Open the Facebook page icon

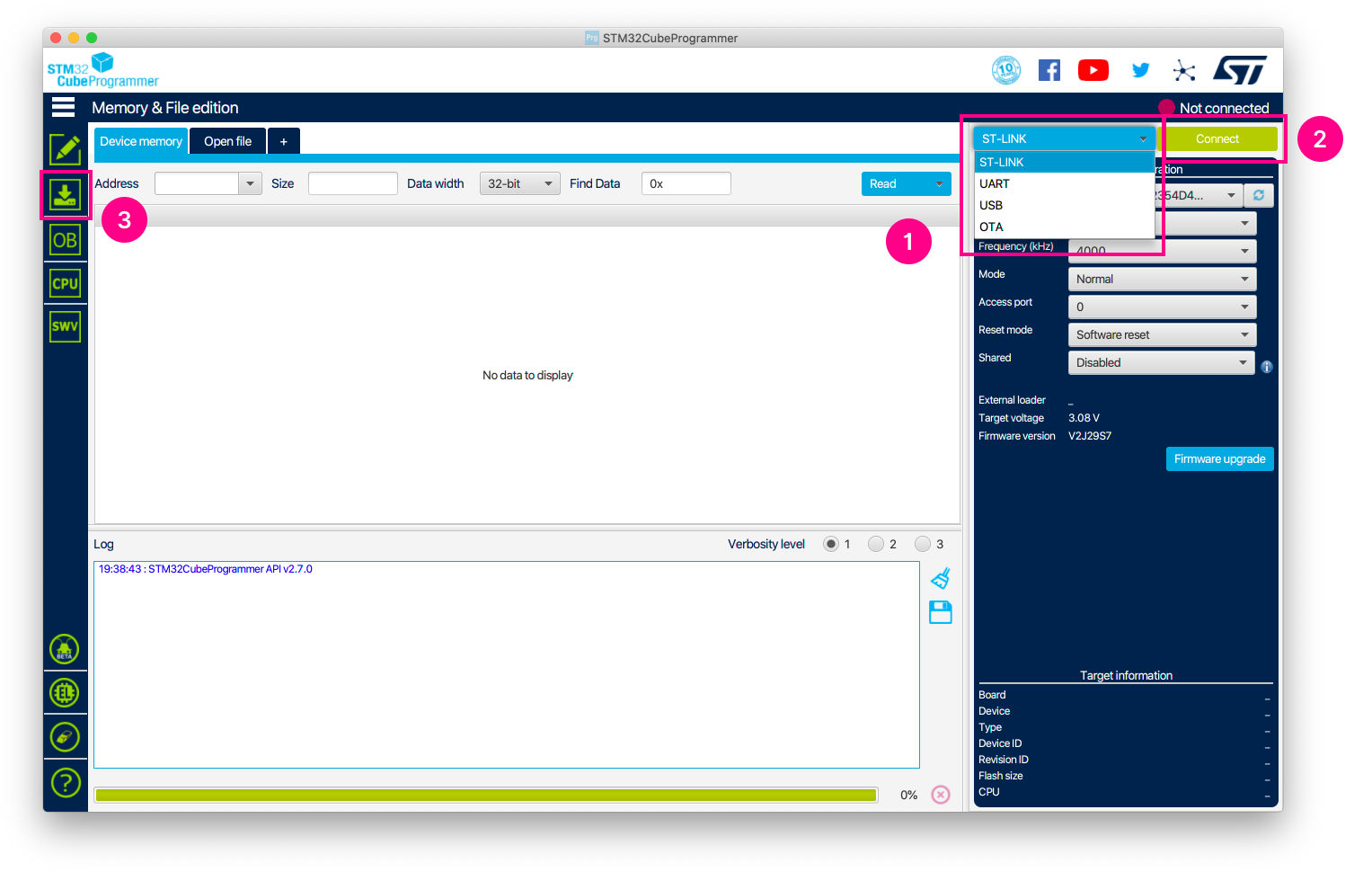[x=1049, y=70]
